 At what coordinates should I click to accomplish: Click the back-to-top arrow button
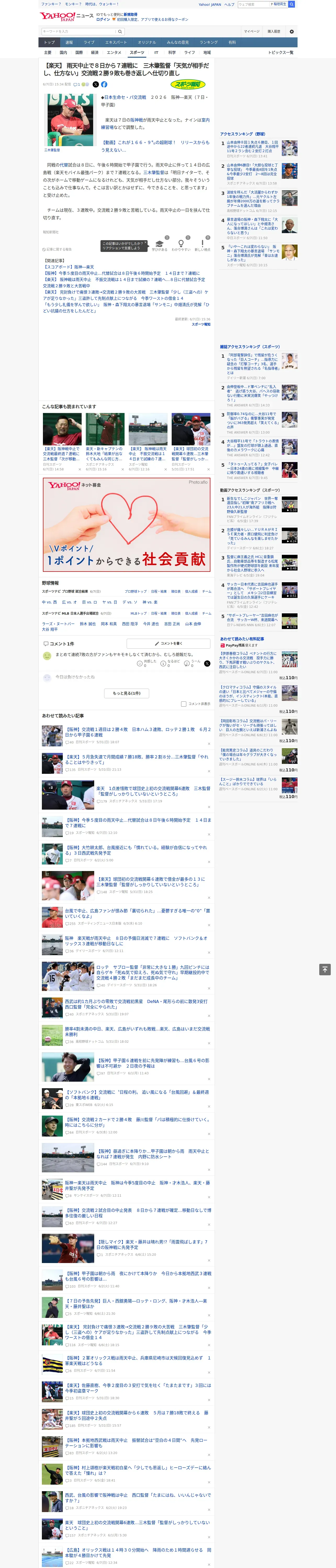point(325,969)
